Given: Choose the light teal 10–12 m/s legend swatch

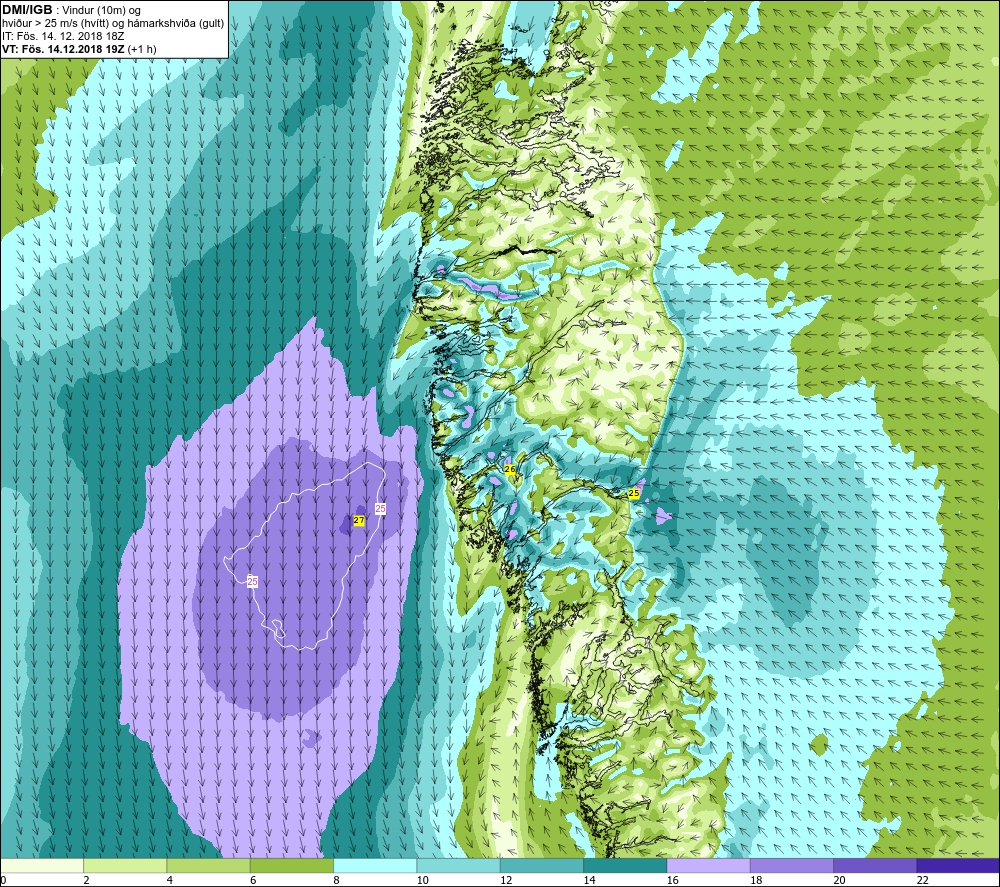Looking at the screenshot, I should point(458,865).
